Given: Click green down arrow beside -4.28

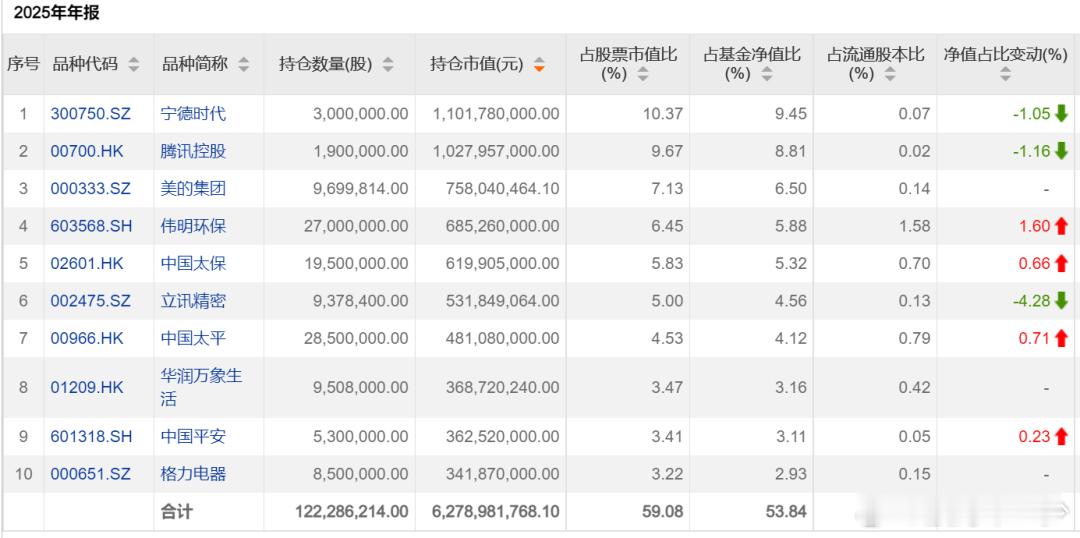Looking at the screenshot, I should point(1061,300).
